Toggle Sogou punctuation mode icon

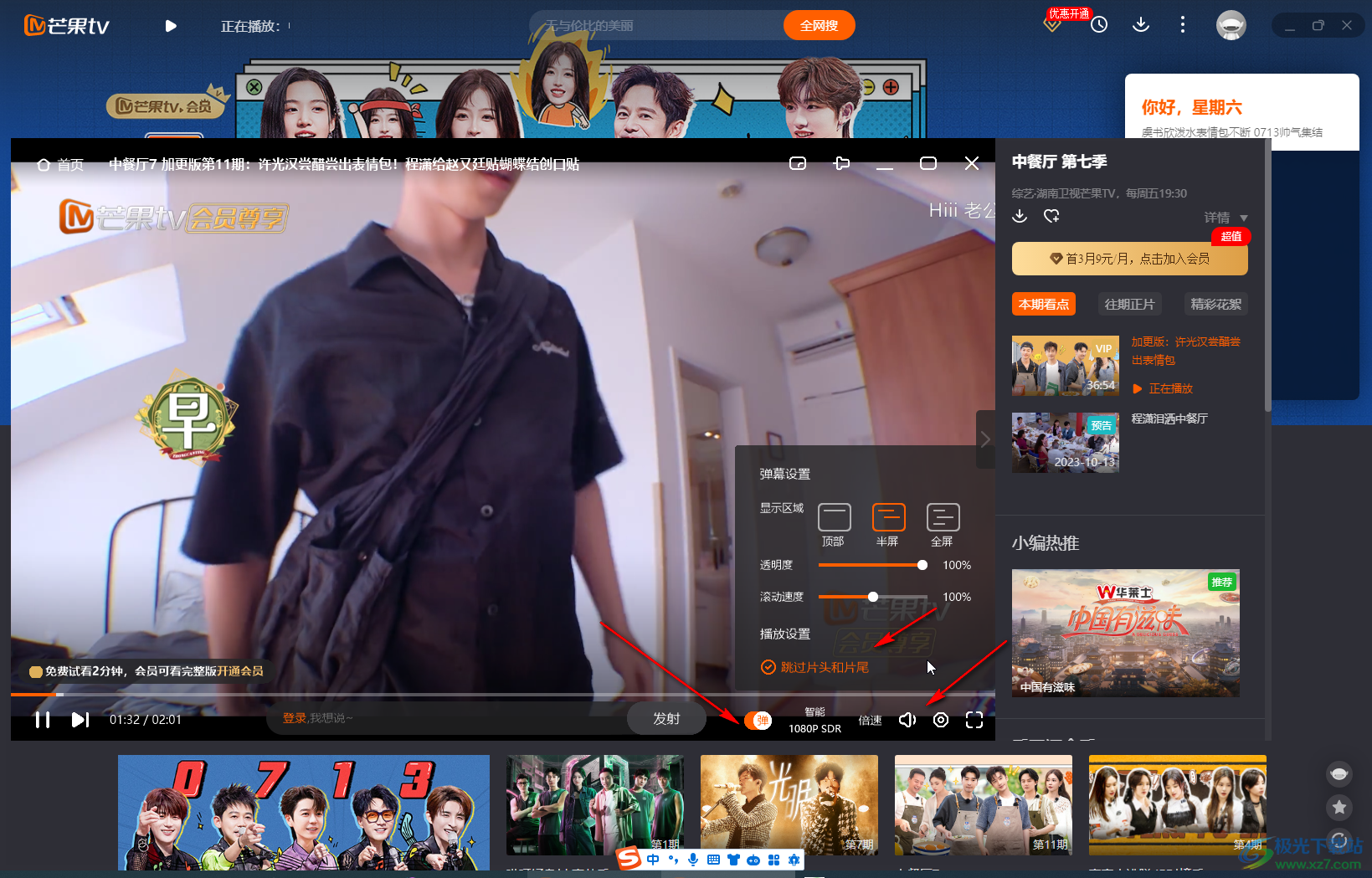pos(673,860)
